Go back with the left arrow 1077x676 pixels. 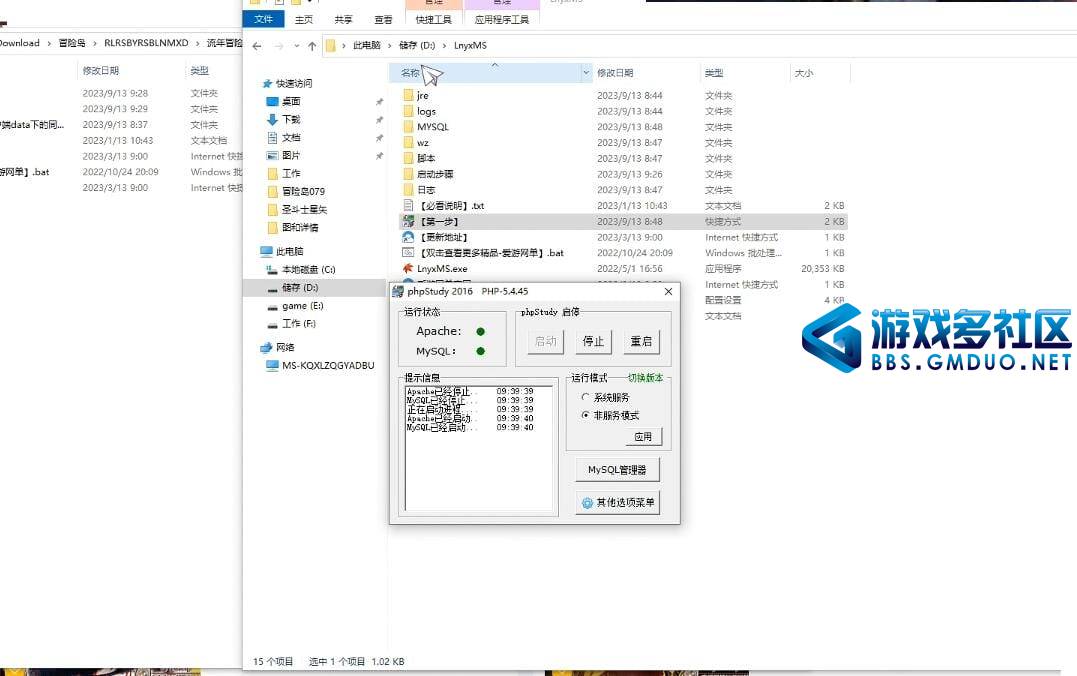(257, 46)
